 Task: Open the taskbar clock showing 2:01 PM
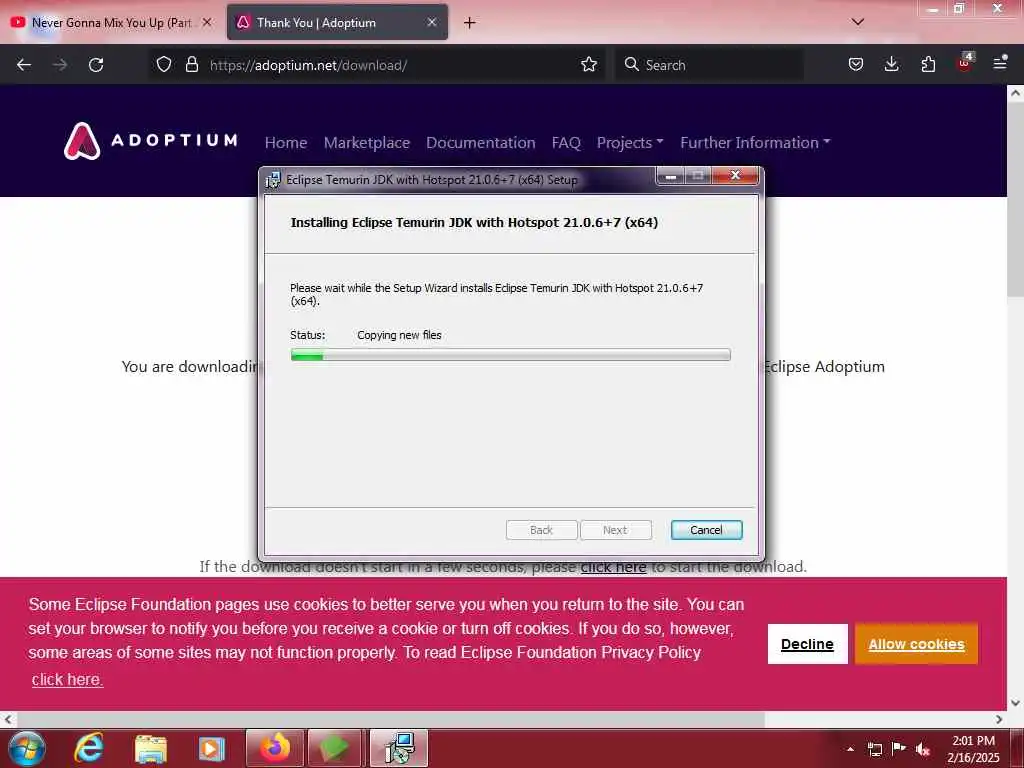(x=974, y=748)
